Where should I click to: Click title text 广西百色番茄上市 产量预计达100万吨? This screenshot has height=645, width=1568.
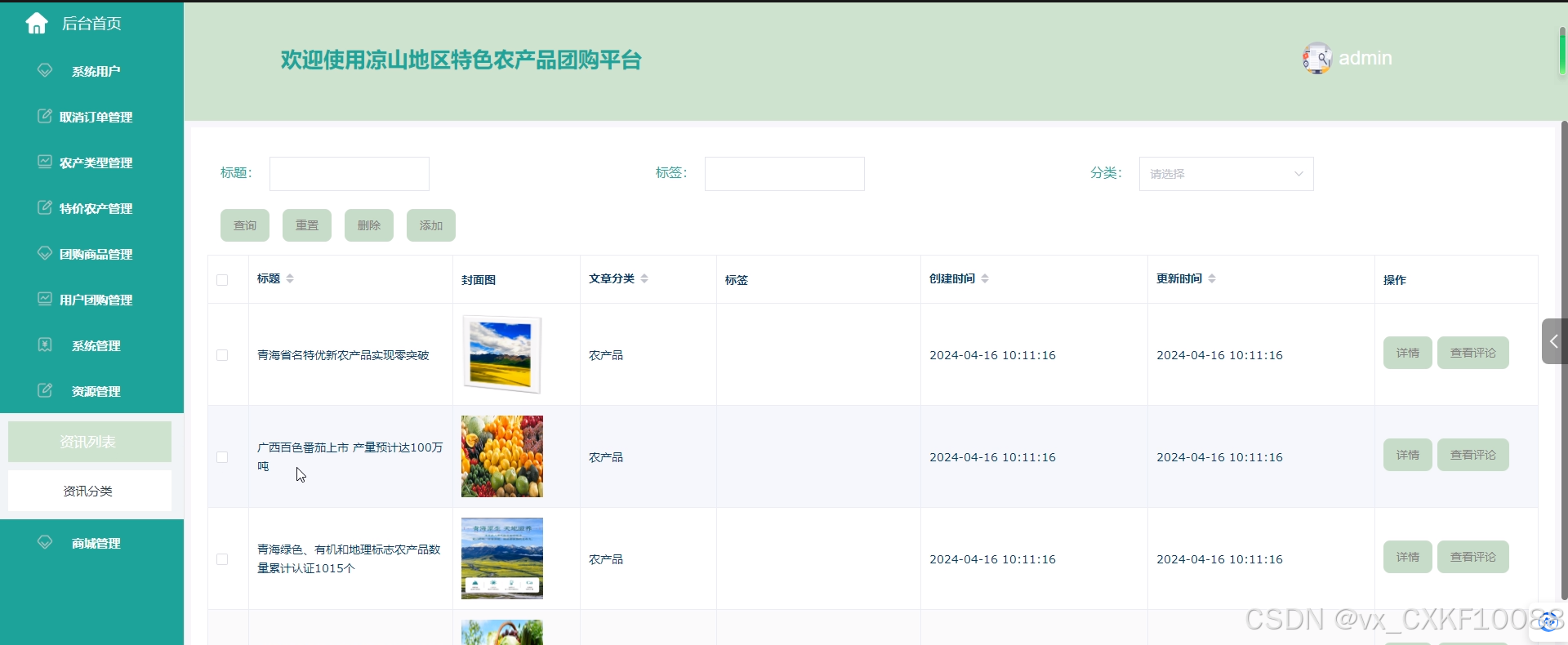click(350, 457)
